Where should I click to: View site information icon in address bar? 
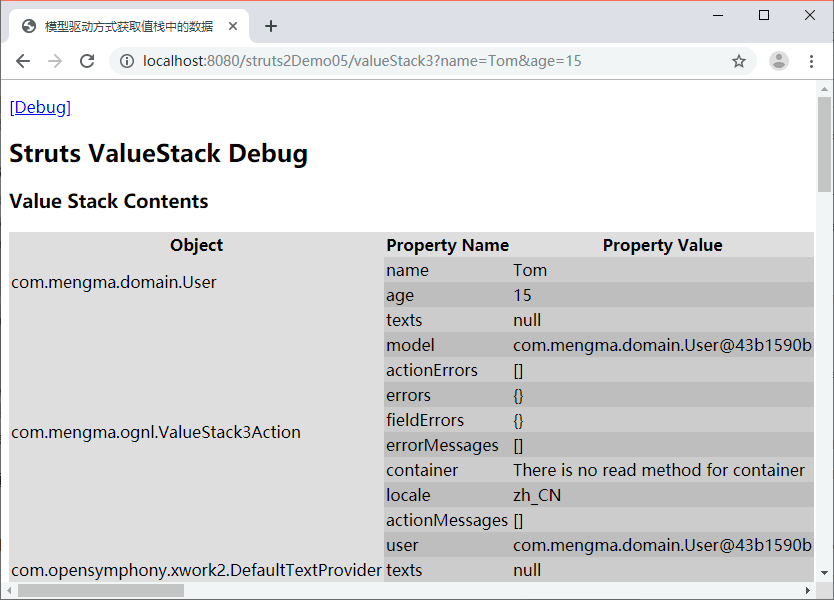pos(127,61)
